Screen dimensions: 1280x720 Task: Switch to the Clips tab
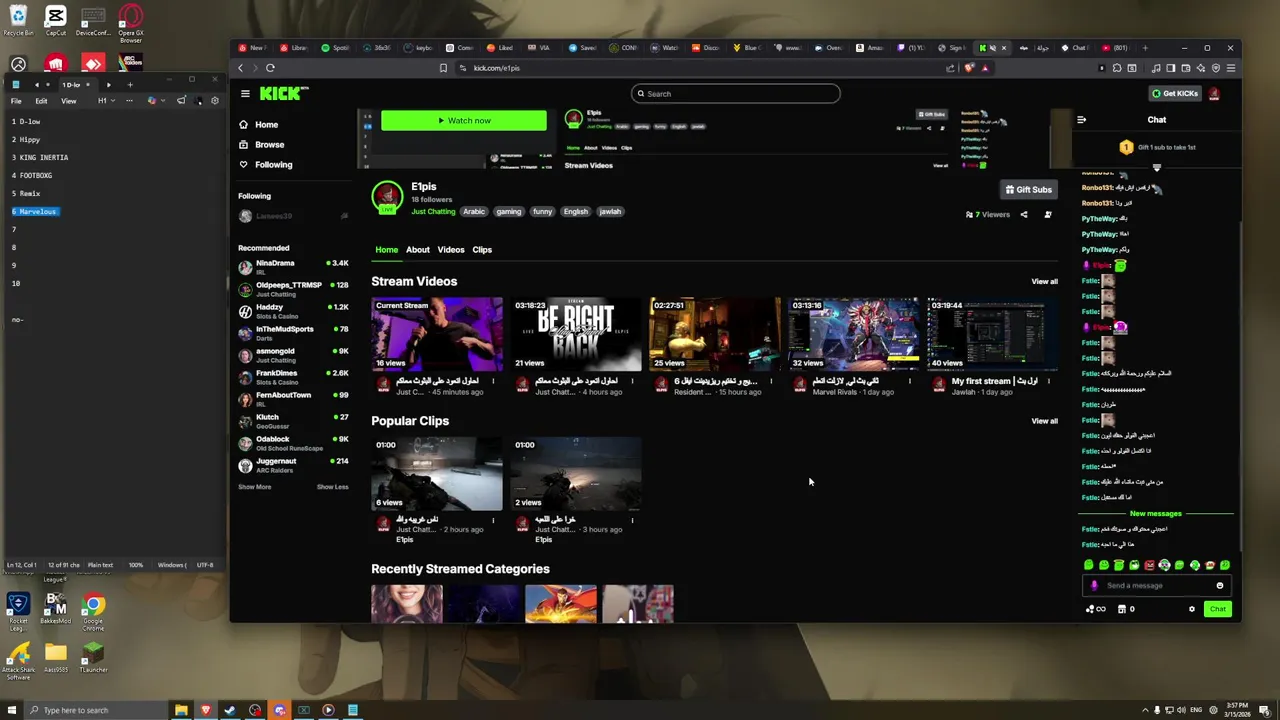coord(482,250)
